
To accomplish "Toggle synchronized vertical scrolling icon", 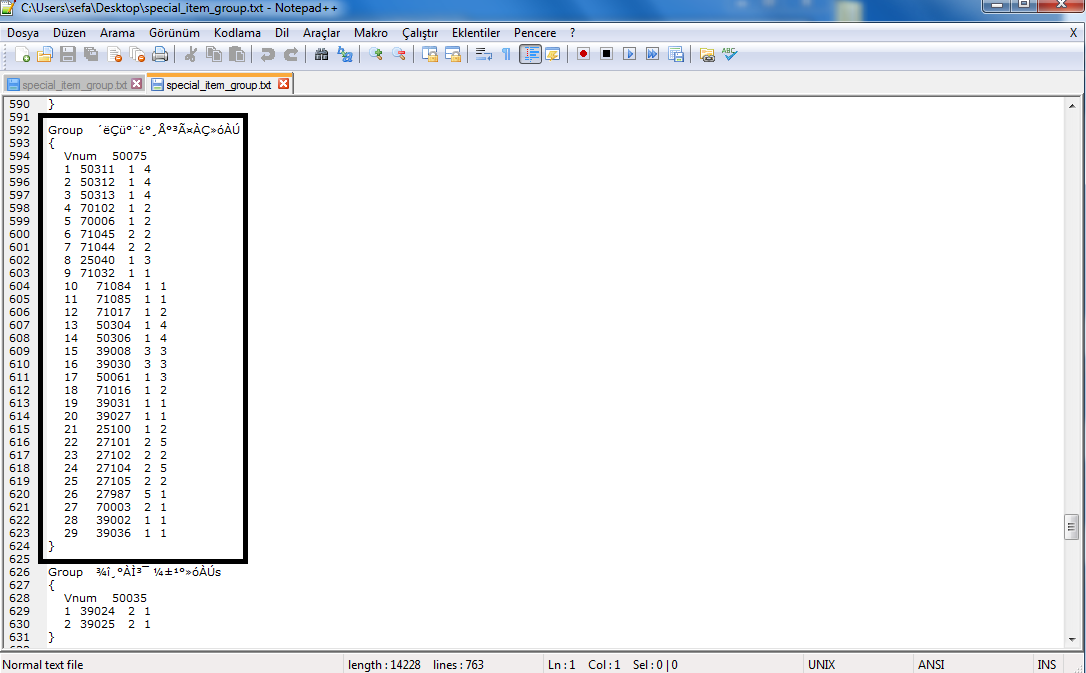I will tap(430, 54).
